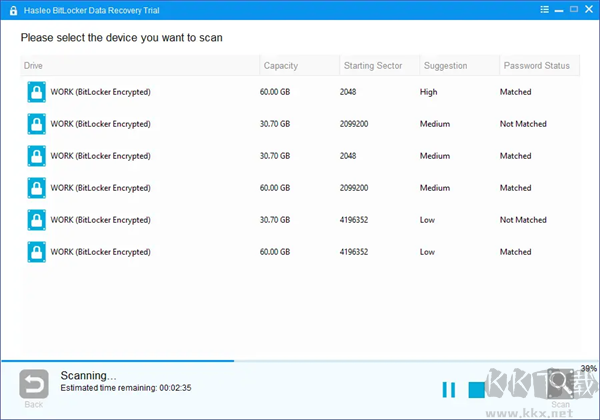Click the Scan magnifier button
Screen dimensions: 600x420
point(560,384)
